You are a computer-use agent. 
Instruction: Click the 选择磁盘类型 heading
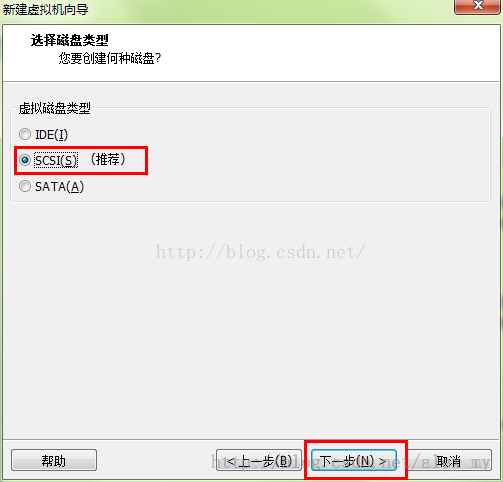click(x=70, y=40)
